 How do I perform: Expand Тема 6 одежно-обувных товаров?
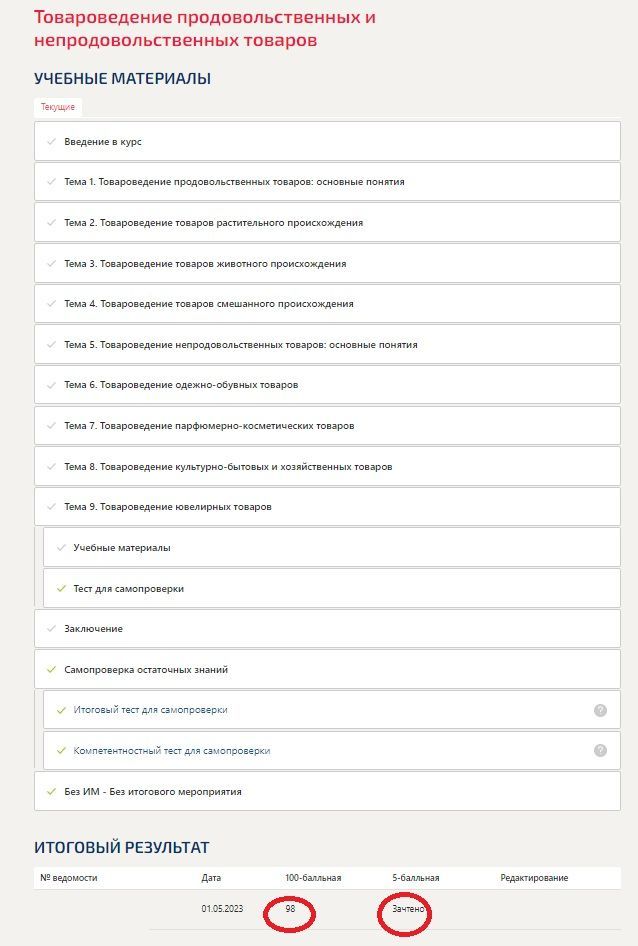click(x=180, y=385)
